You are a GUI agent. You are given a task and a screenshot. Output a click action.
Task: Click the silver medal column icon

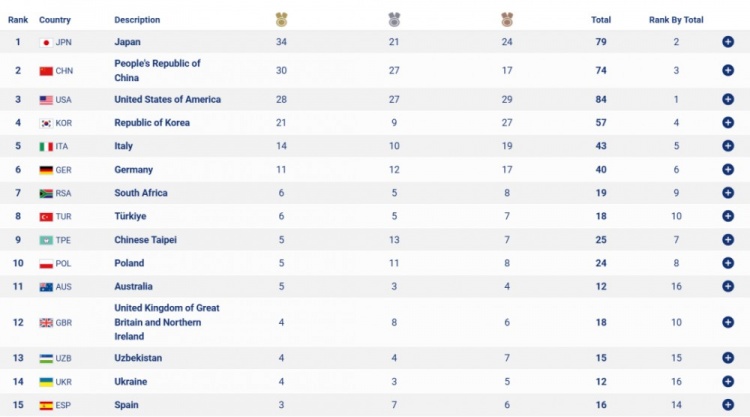click(394, 19)
